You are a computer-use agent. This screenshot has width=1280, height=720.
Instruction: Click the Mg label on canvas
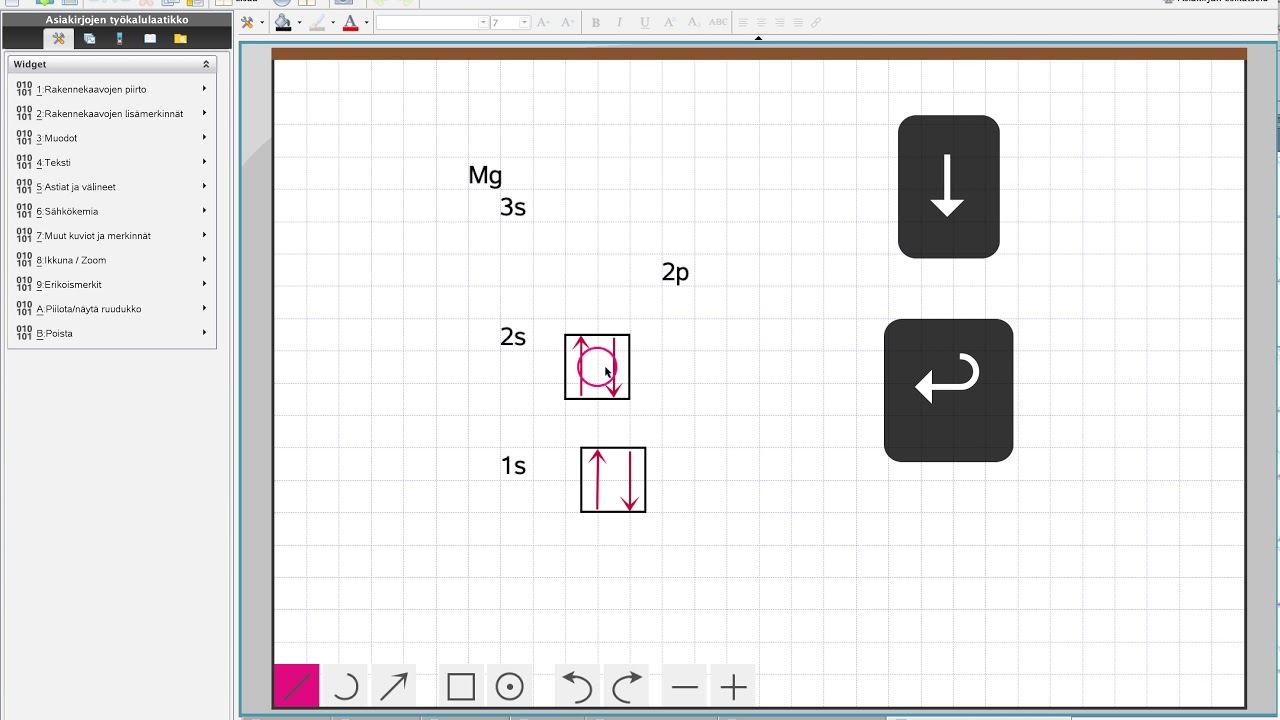click(485, 177)
